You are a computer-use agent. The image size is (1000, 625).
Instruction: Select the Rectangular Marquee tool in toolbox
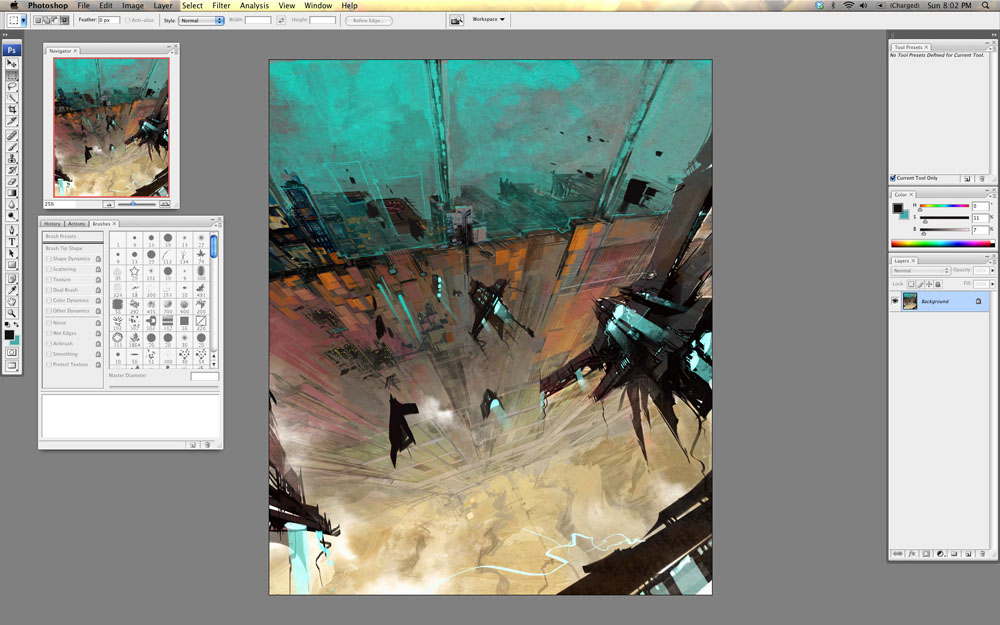(x=11, y=75)
